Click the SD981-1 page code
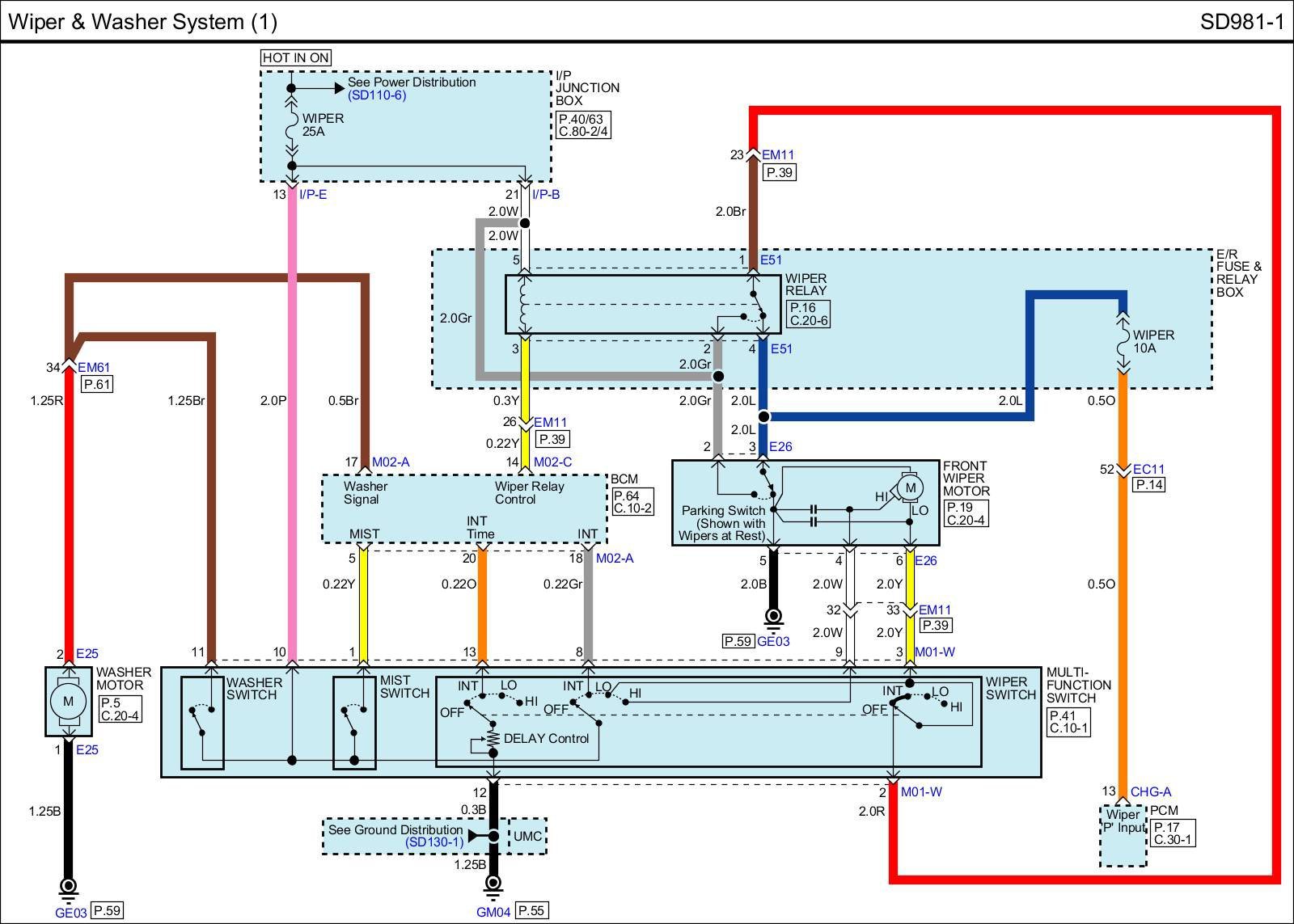This screenshot has height=924, width=1294. [x=1241, y=21]
